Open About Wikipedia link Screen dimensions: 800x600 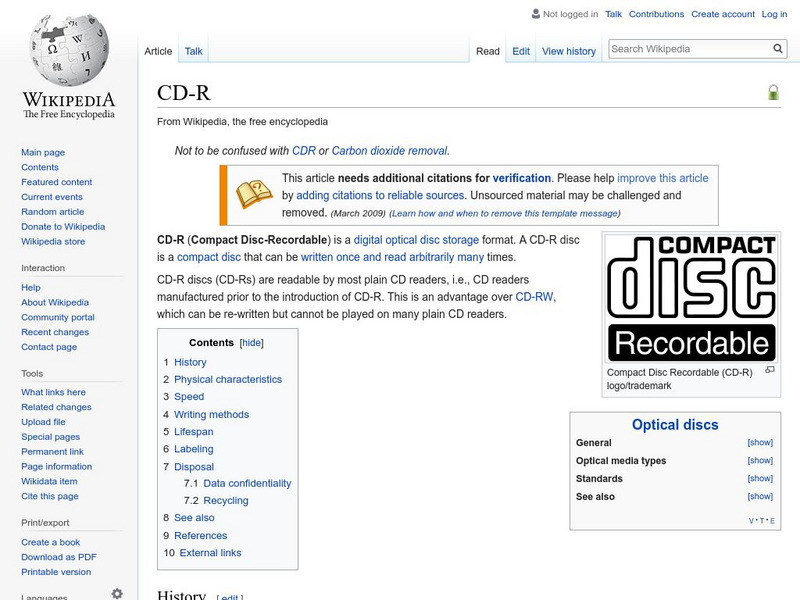[55, 302]
